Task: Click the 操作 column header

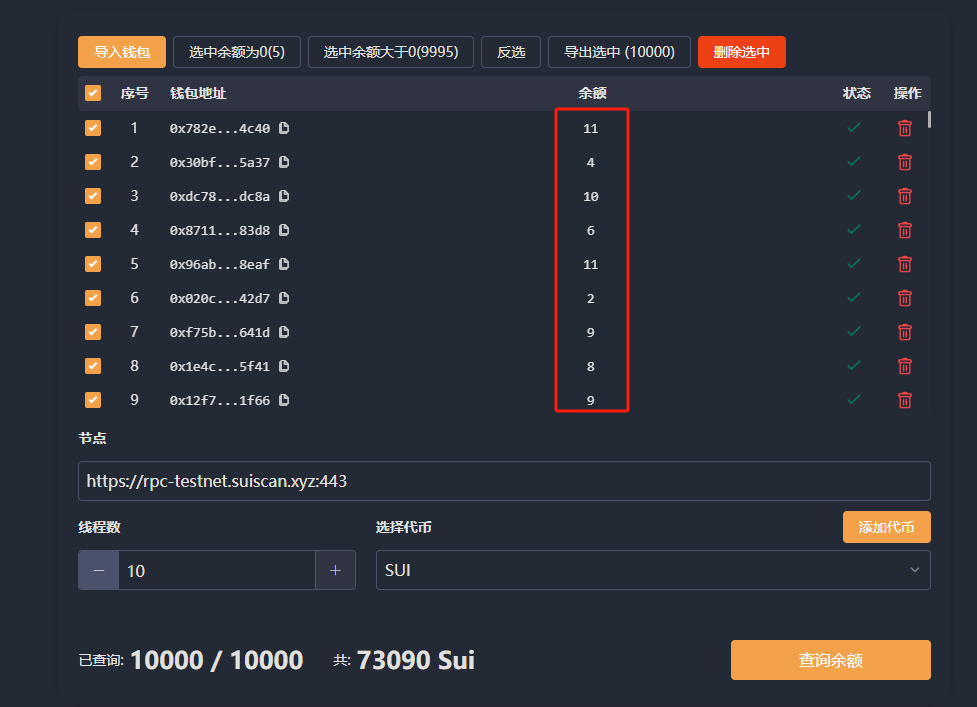Action: coord(907,93)
